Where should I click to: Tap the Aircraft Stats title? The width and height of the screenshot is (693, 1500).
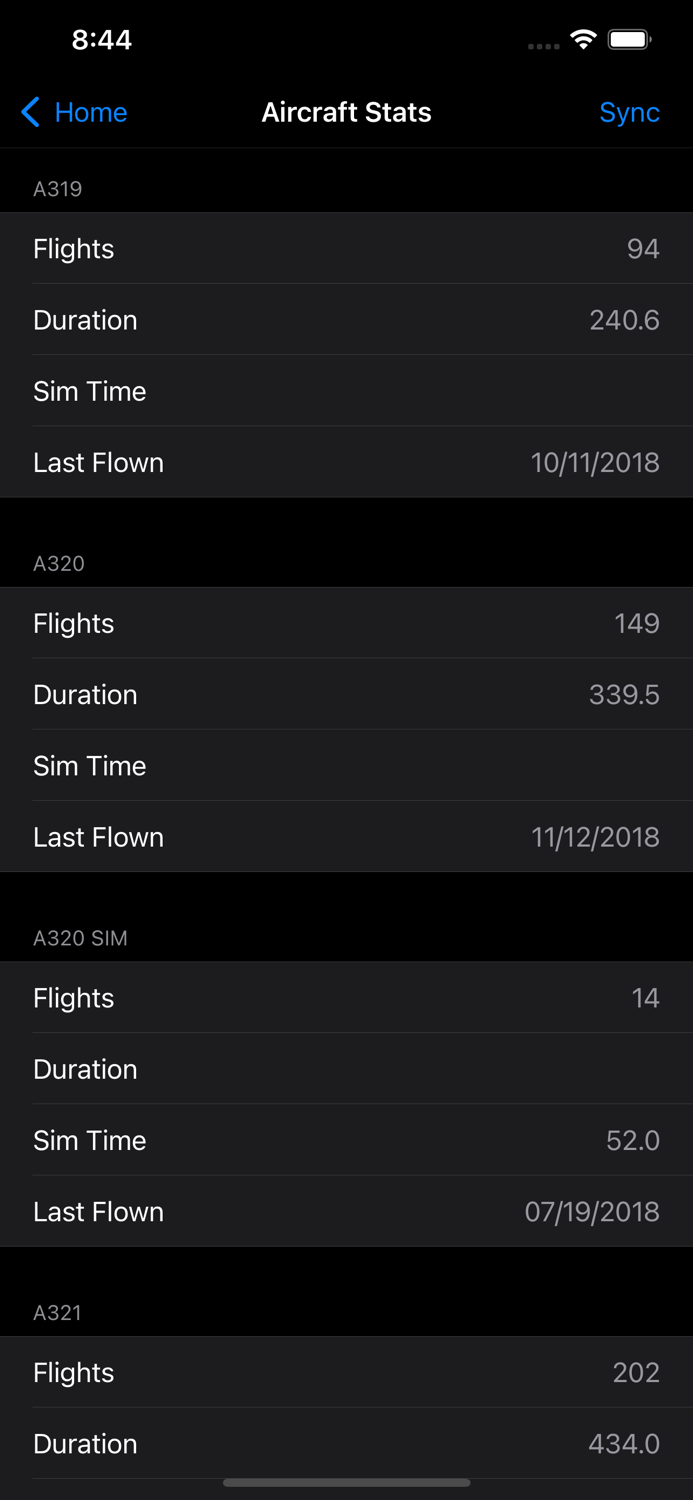[x=346, y=112]
